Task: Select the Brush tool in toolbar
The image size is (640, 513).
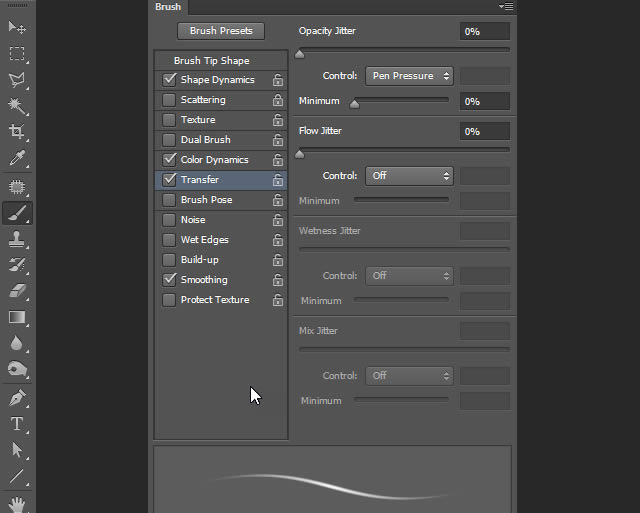Action: pyautogui.click(x=17, y=213)
